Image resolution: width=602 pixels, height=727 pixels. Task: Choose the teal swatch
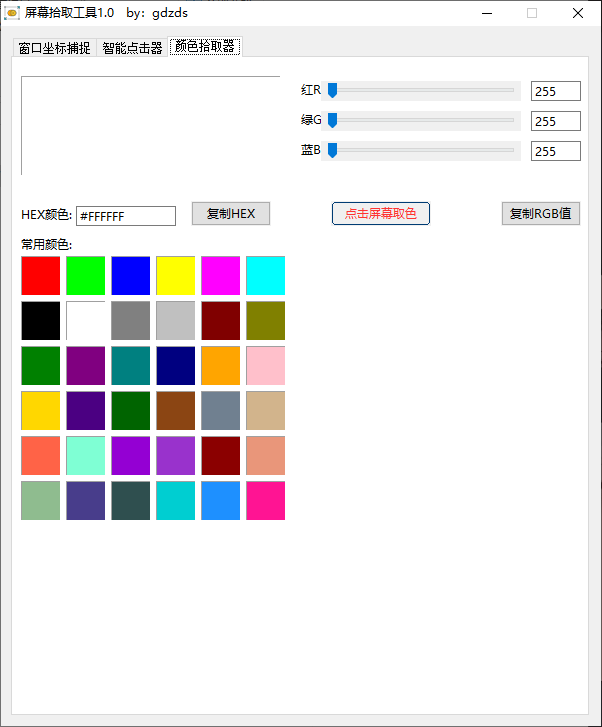131,365
